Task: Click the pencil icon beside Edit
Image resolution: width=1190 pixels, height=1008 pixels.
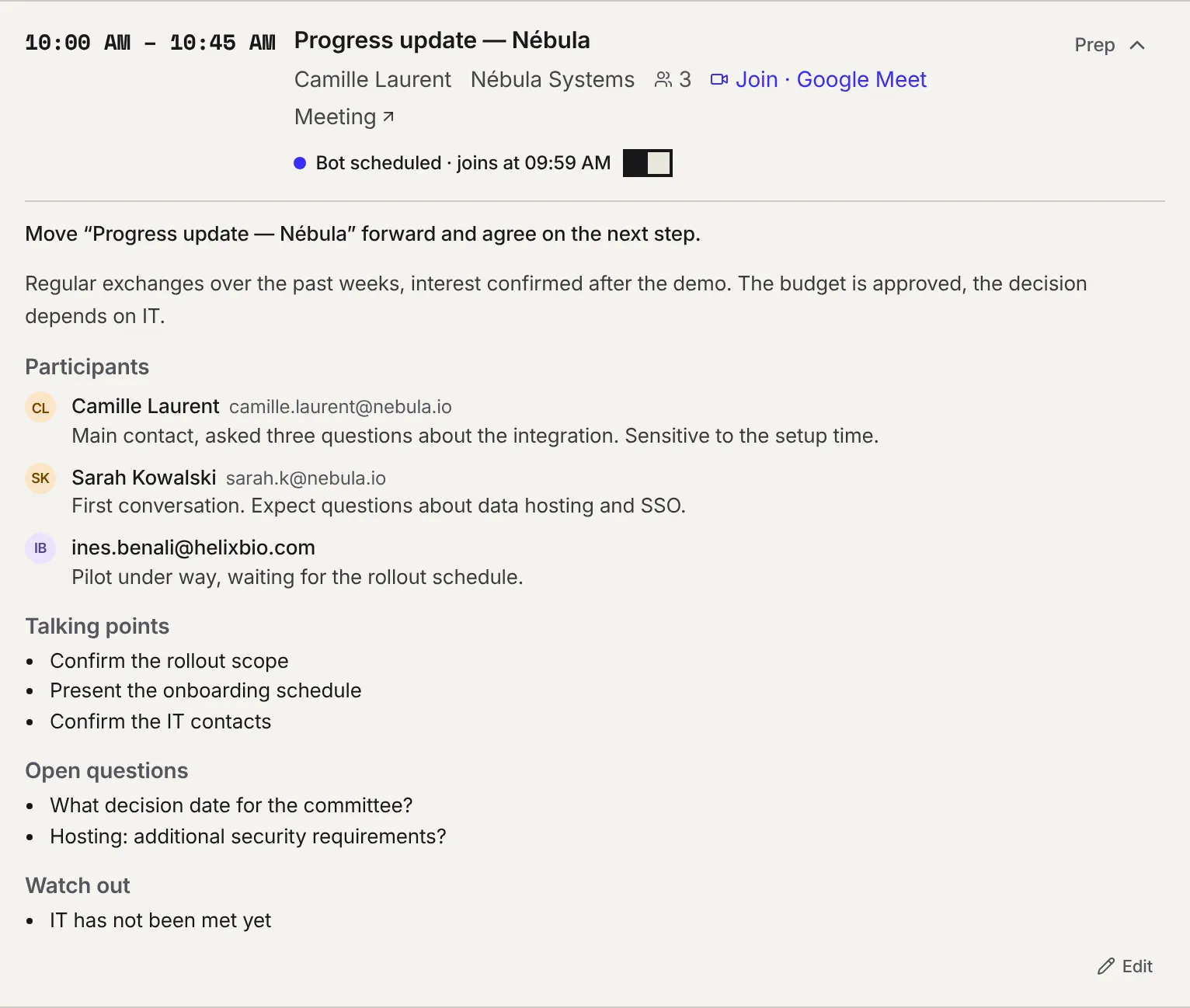Action: coord(1105,966)
